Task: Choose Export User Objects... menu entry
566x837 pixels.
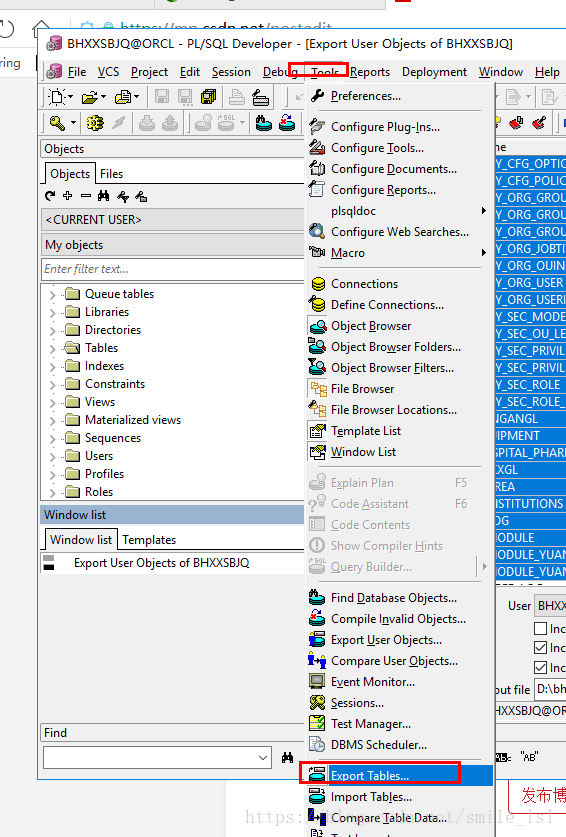Action: 398,639
